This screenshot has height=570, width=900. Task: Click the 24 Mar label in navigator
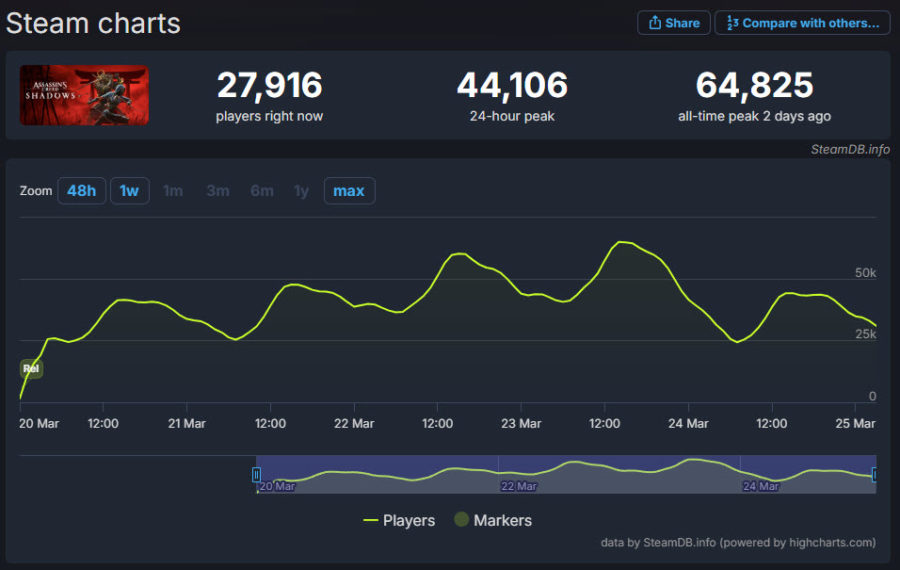pyautogui.click(x=761, y=486)
